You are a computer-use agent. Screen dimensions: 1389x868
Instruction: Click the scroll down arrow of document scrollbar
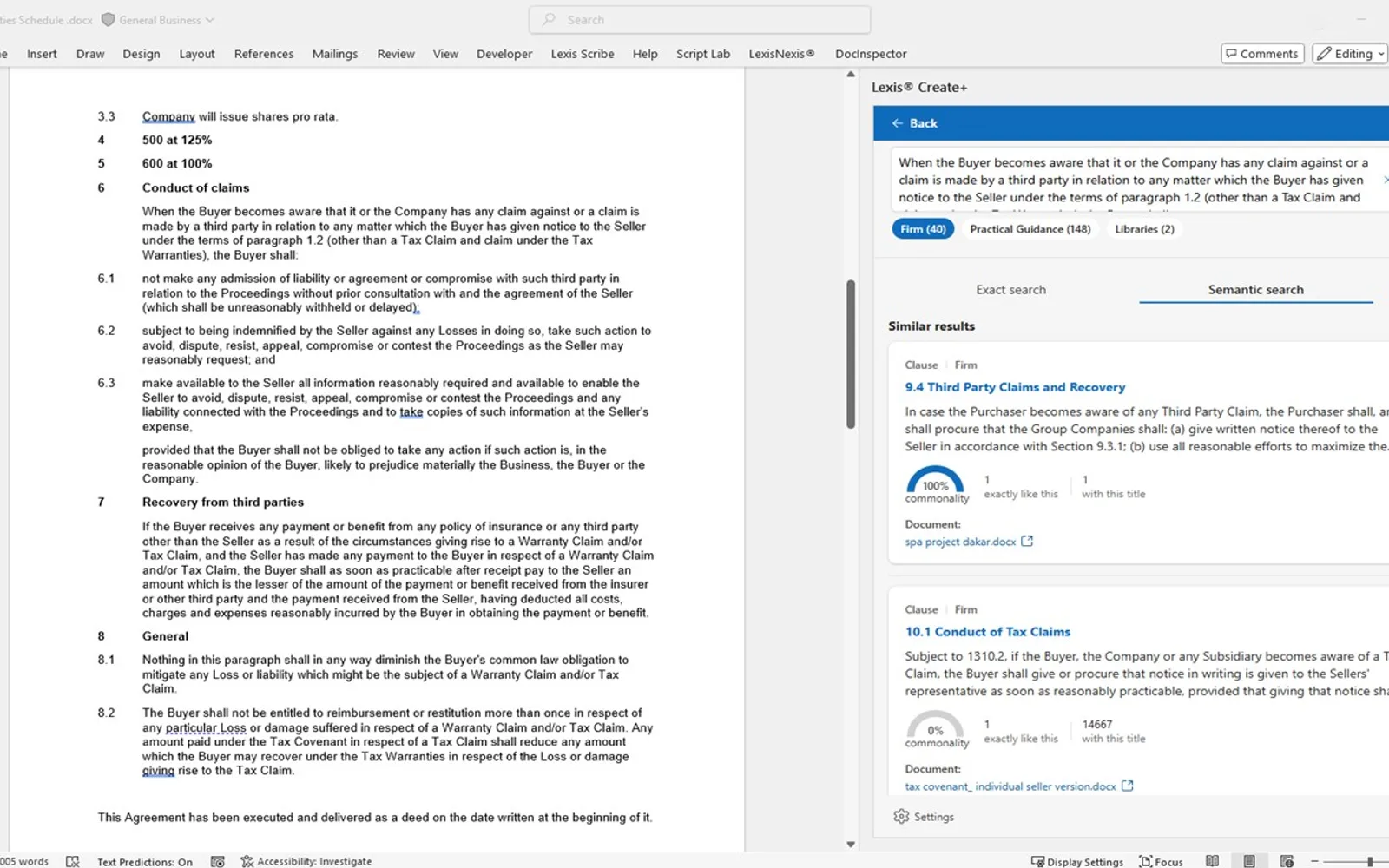pos(851,844)
